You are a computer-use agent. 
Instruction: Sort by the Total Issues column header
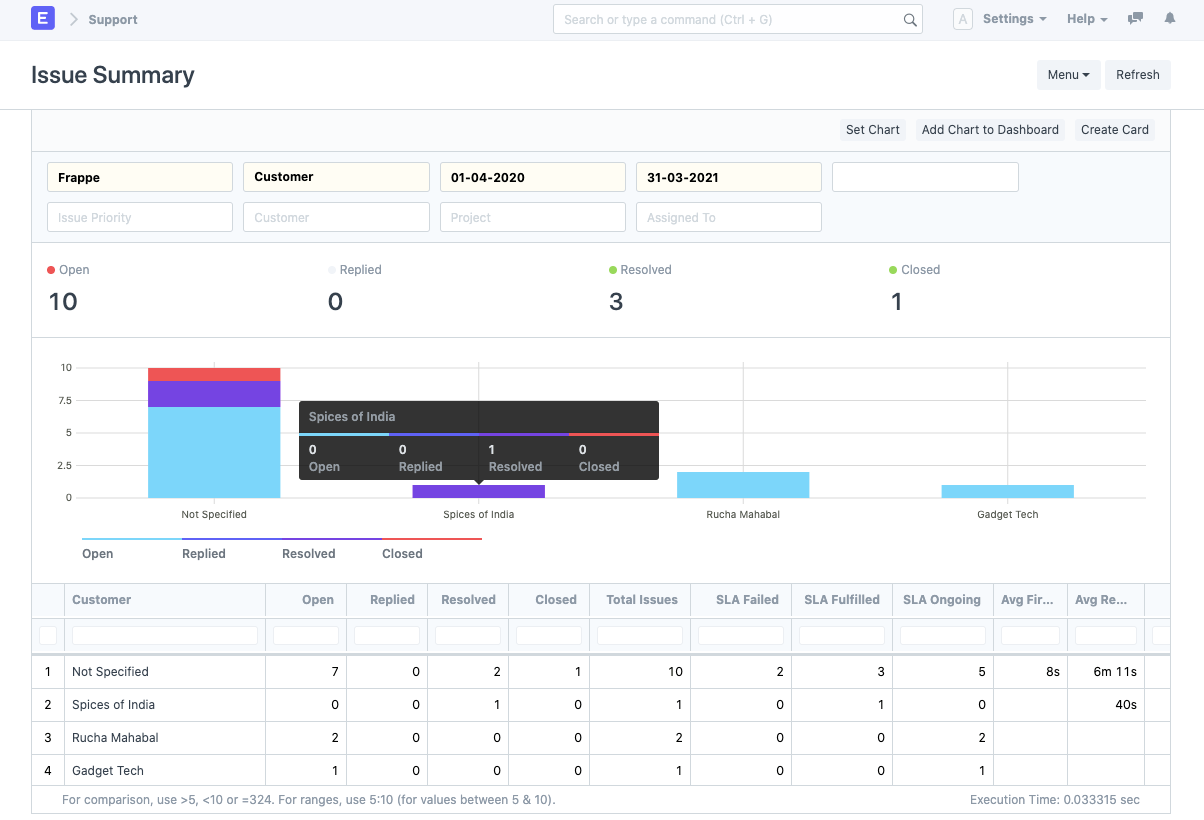point(641,600)
